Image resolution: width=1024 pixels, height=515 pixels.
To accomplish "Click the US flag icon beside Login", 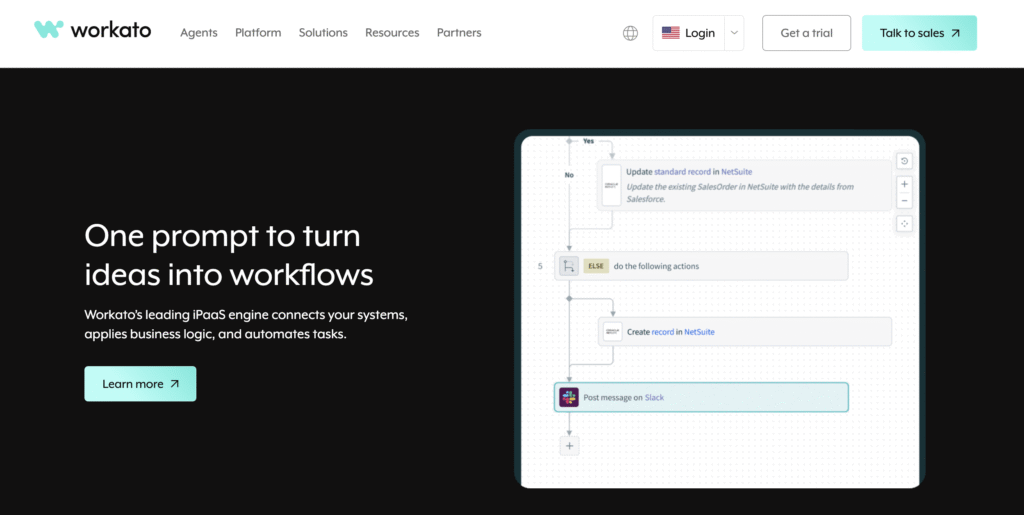I will click(671, 33).
